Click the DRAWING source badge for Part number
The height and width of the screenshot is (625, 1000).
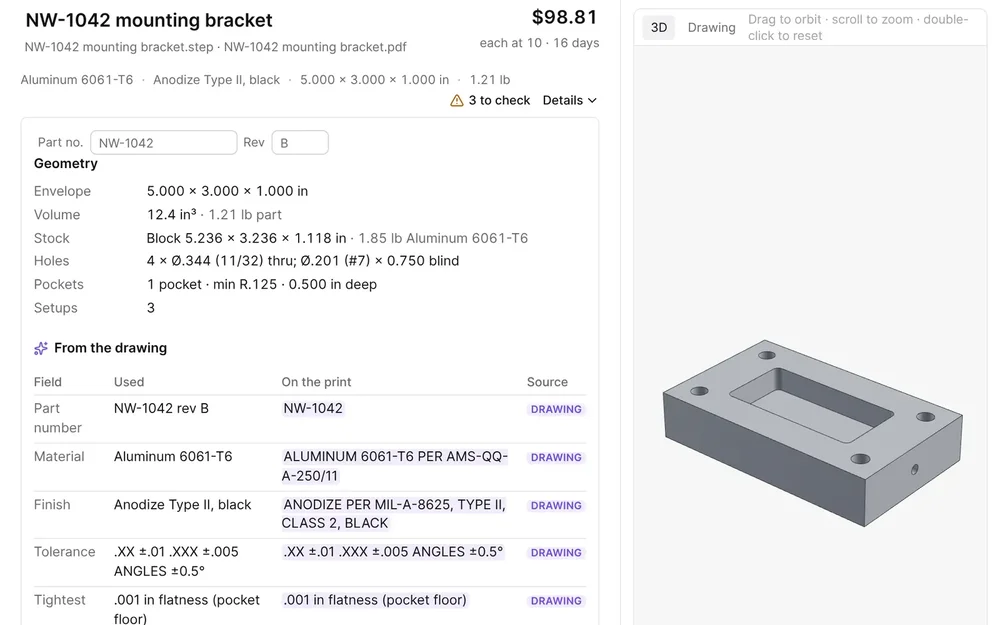pyautogui.click(x=556, y=409)
